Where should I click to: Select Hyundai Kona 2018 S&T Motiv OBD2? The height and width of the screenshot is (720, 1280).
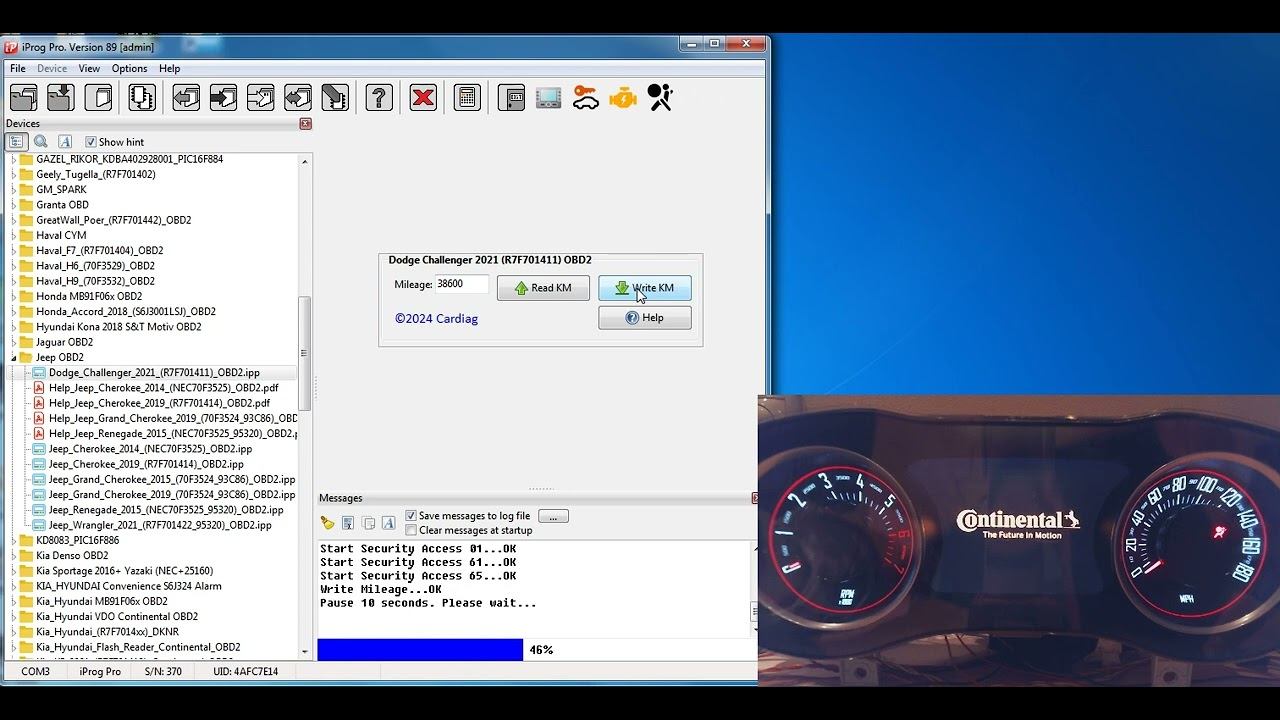tap(119, 327)
